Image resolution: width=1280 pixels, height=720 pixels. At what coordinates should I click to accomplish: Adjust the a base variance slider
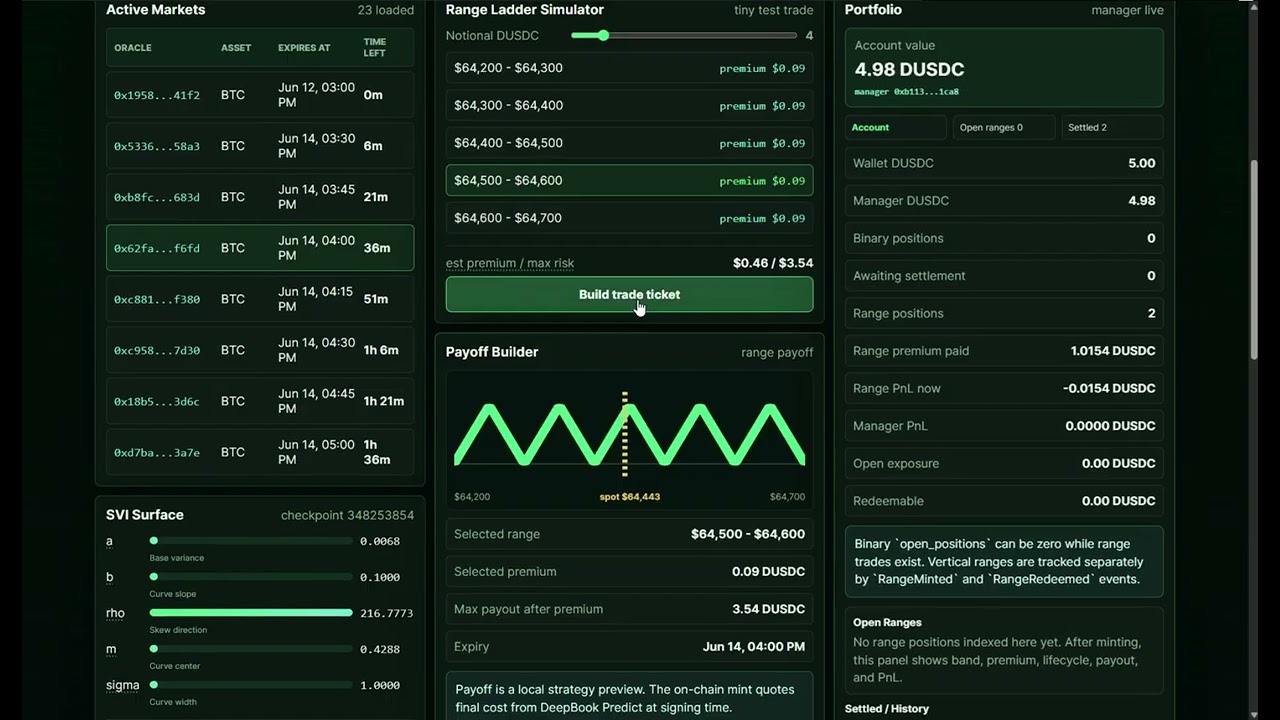[251, 541]
